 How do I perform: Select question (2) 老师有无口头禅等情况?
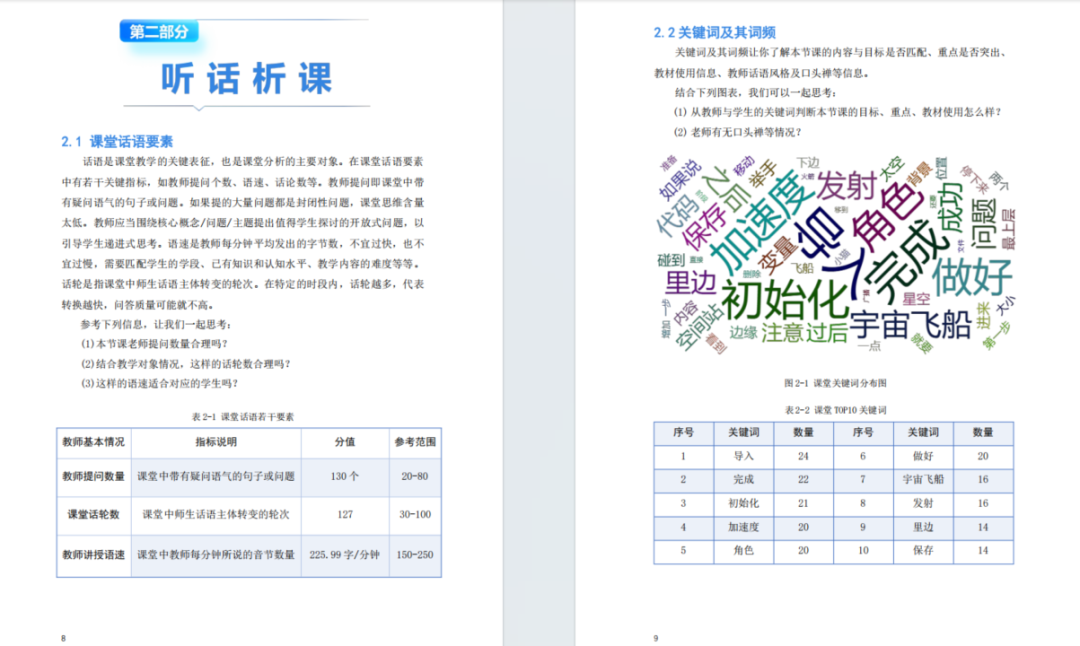[x=738, y=132]
